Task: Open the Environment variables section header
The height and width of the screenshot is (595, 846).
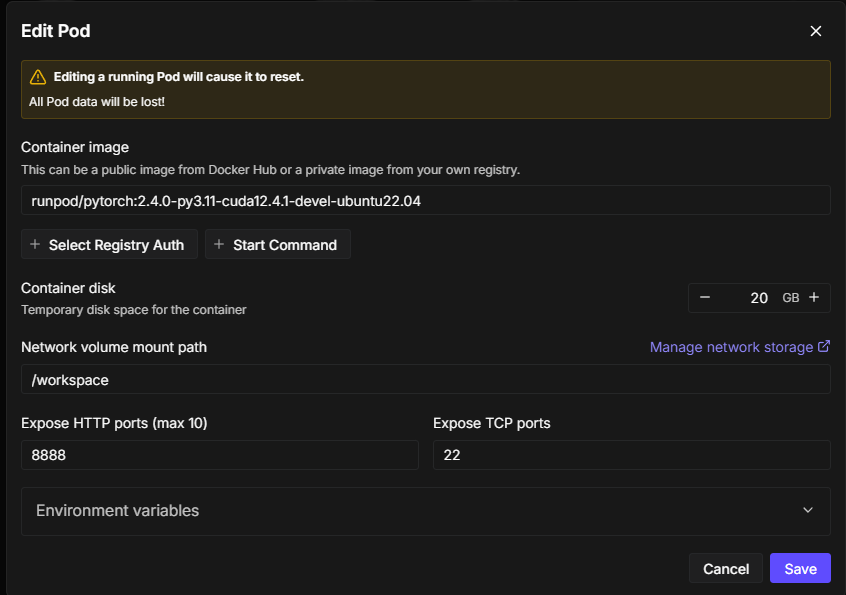Action: [118, 510]
